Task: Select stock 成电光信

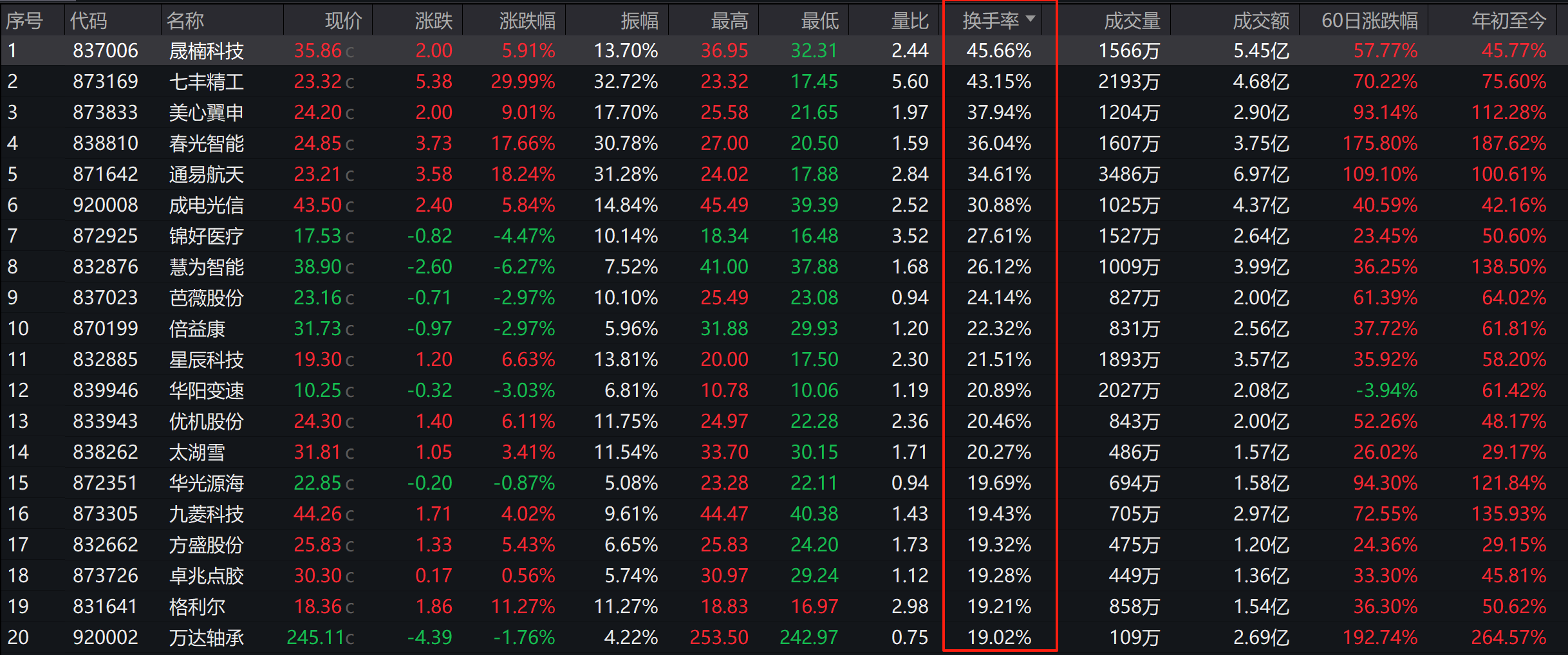Action: (206, 205)
